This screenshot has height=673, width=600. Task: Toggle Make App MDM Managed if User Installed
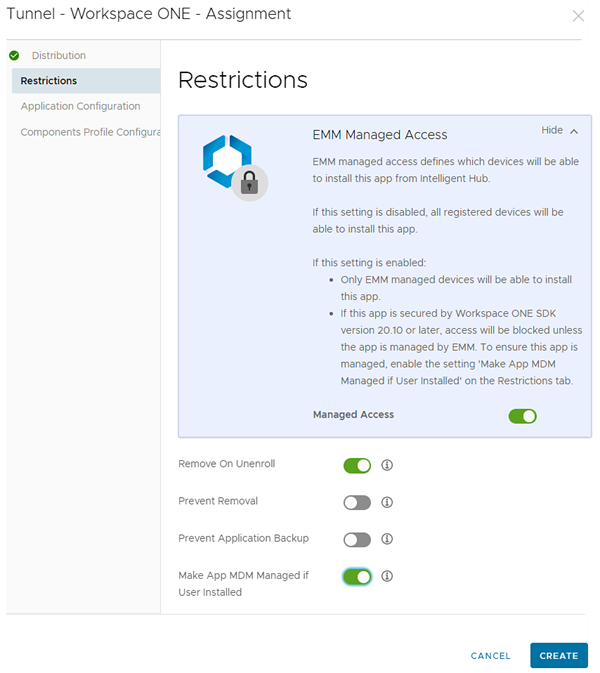tap(357, 577)
